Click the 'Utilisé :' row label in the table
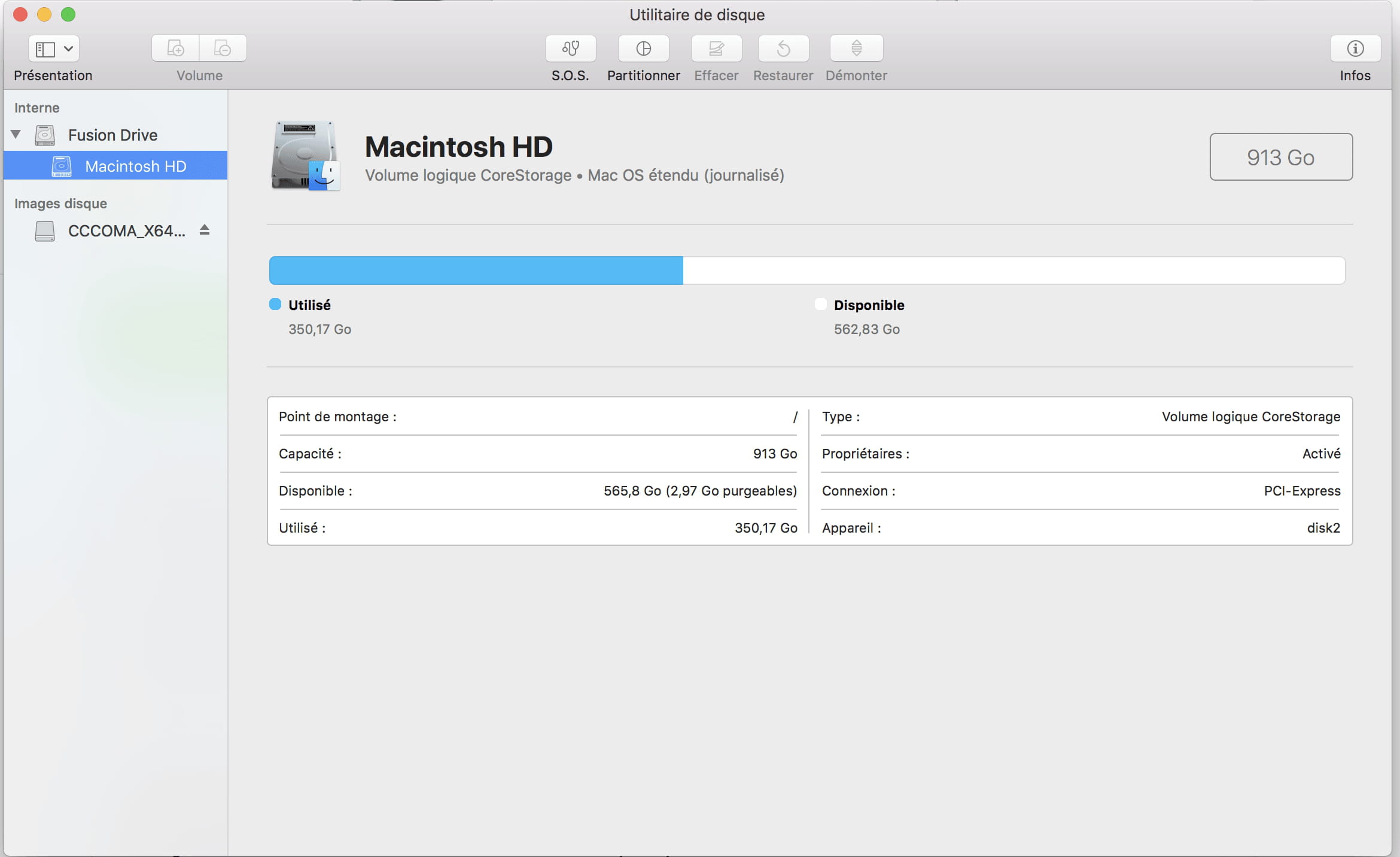 [x=302, y=528]
